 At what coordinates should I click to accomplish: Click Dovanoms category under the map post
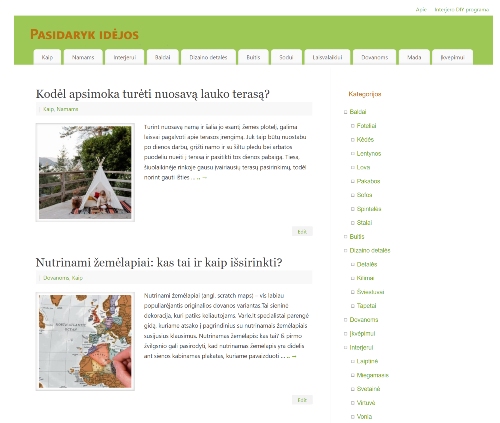(56, 278)
